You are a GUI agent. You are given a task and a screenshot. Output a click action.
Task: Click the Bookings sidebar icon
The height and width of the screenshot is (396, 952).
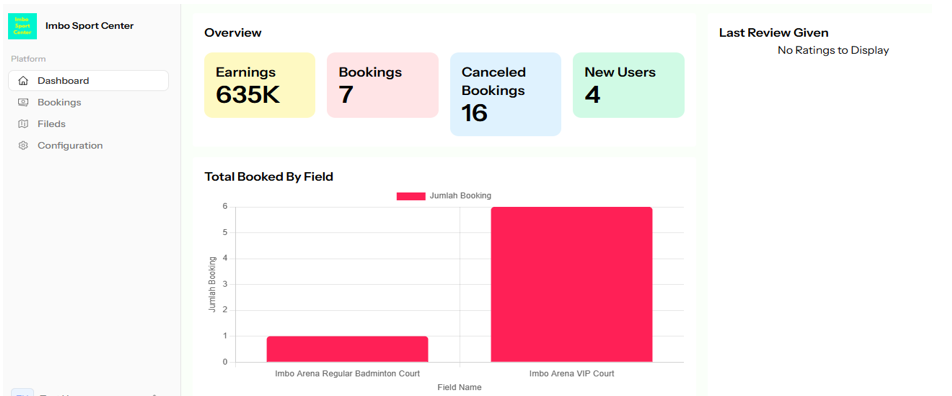coord(23,103)
